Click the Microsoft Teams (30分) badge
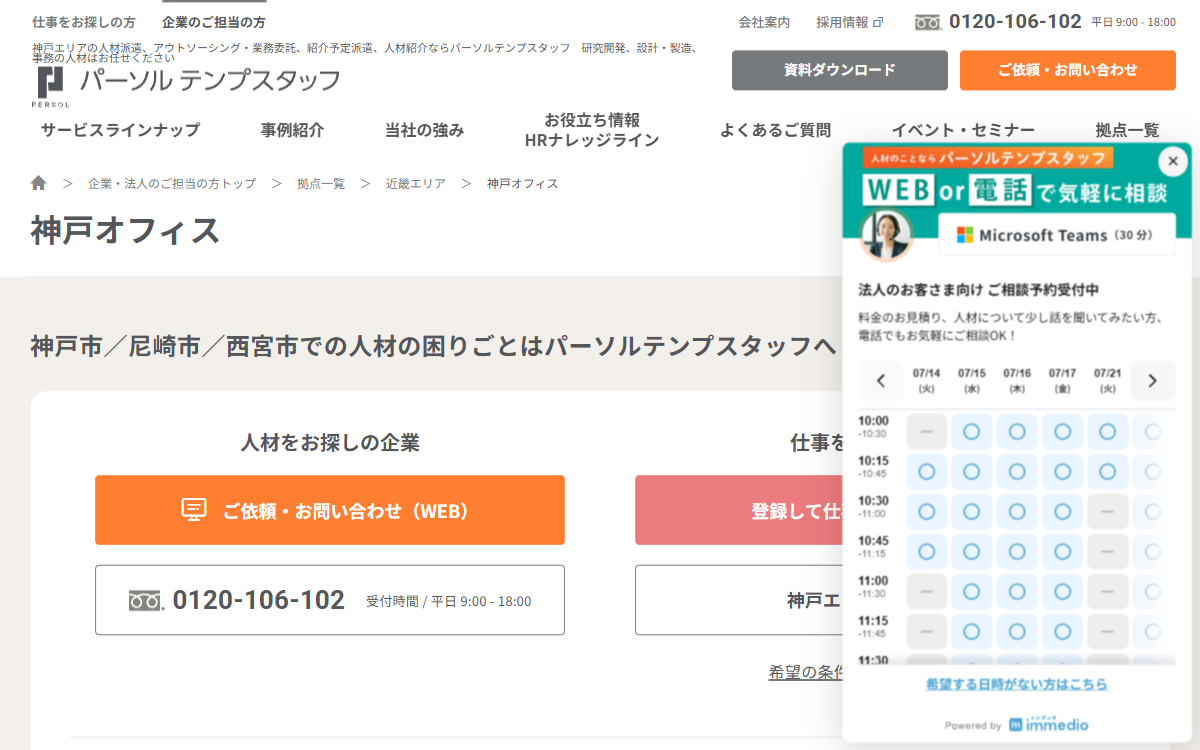 coord(1056,236)
